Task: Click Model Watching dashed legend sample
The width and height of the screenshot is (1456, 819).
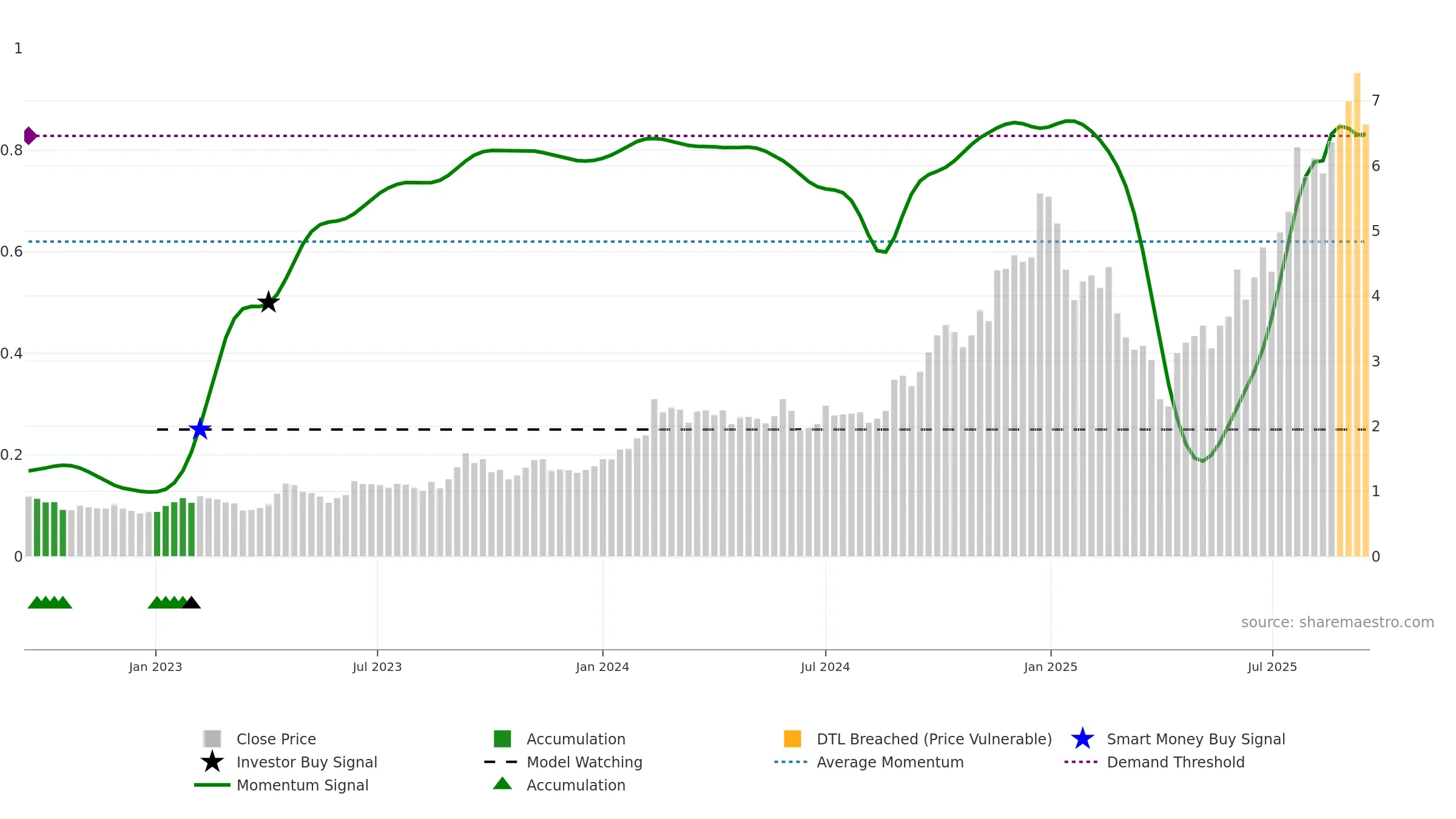Action: 501,762
